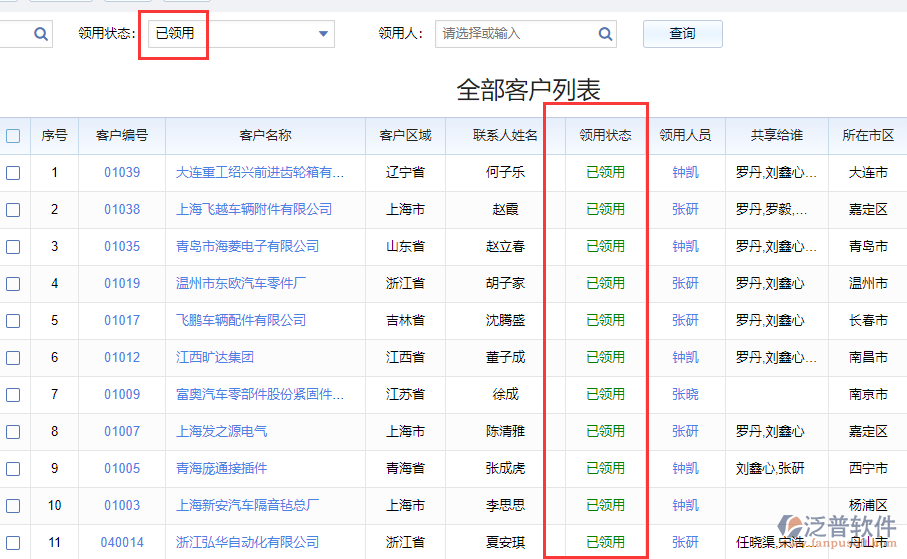
Task: Select region cell 吉林省
Action: [405, 321]
